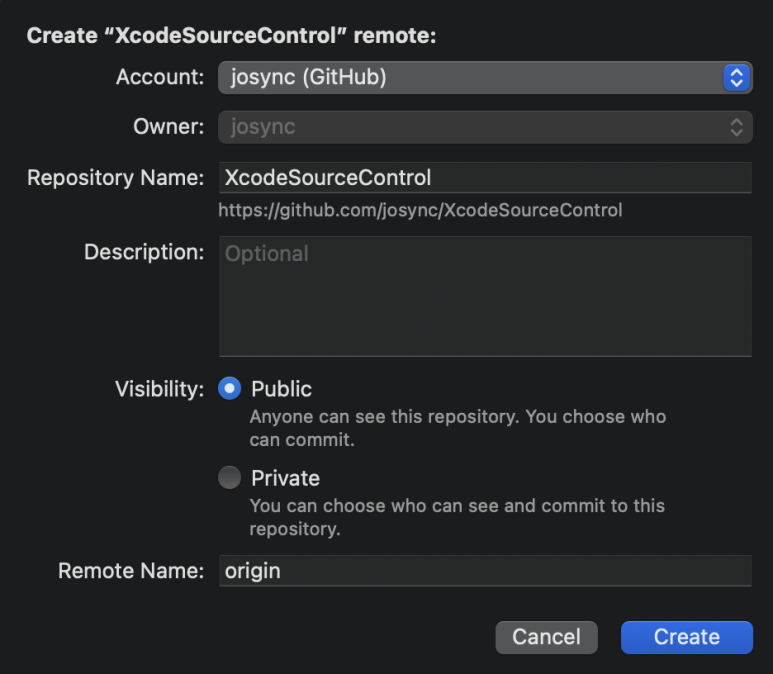Image resolution: width=773 pixels, height=674 pixels.
Task: Focus the Remote Name field containing origin
Action: 485,571
